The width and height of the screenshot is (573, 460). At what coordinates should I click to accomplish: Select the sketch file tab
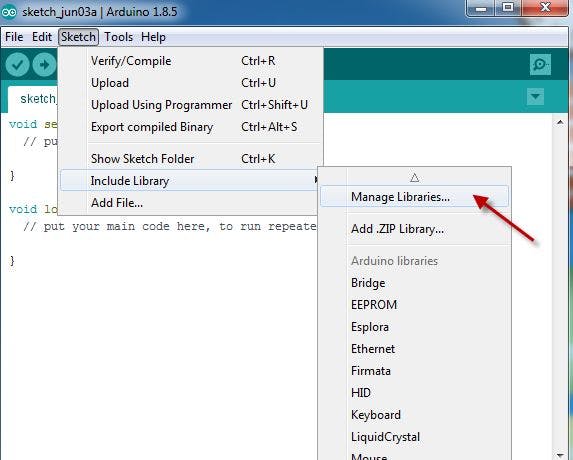tap(33, 99)
